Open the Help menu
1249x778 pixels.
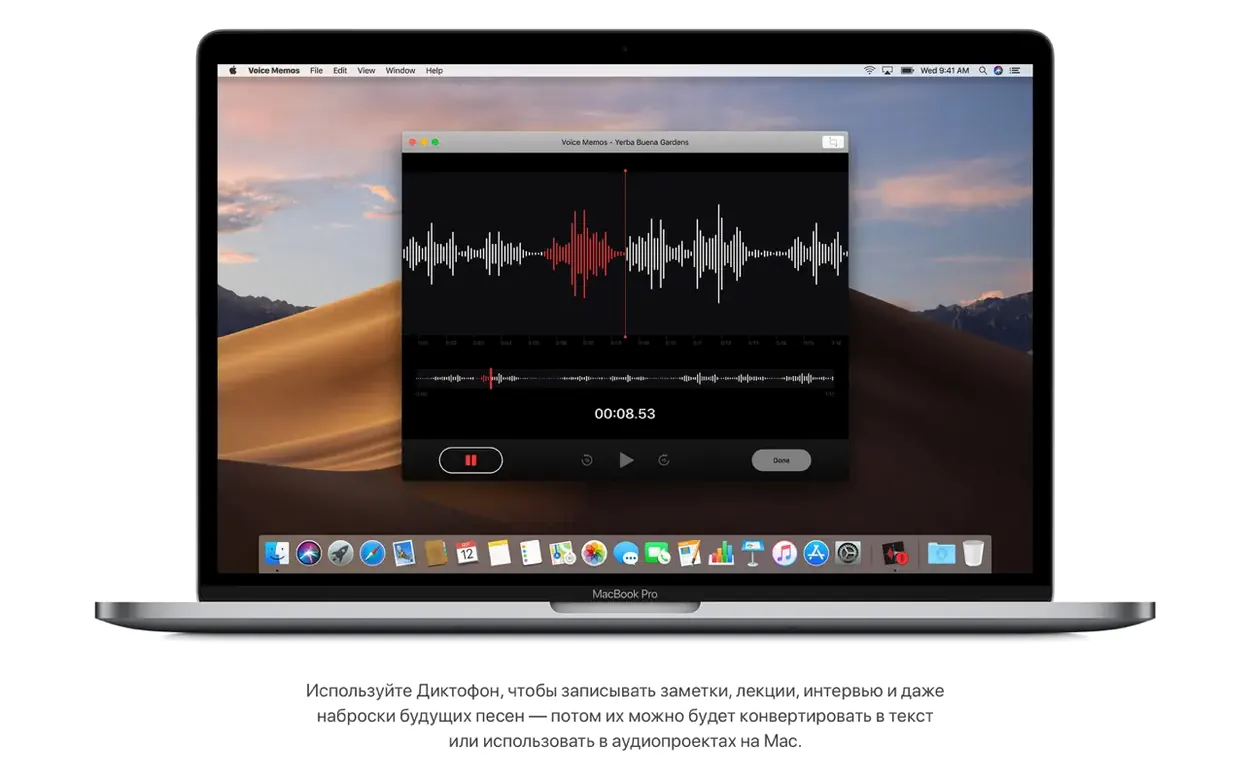[434, 71]
